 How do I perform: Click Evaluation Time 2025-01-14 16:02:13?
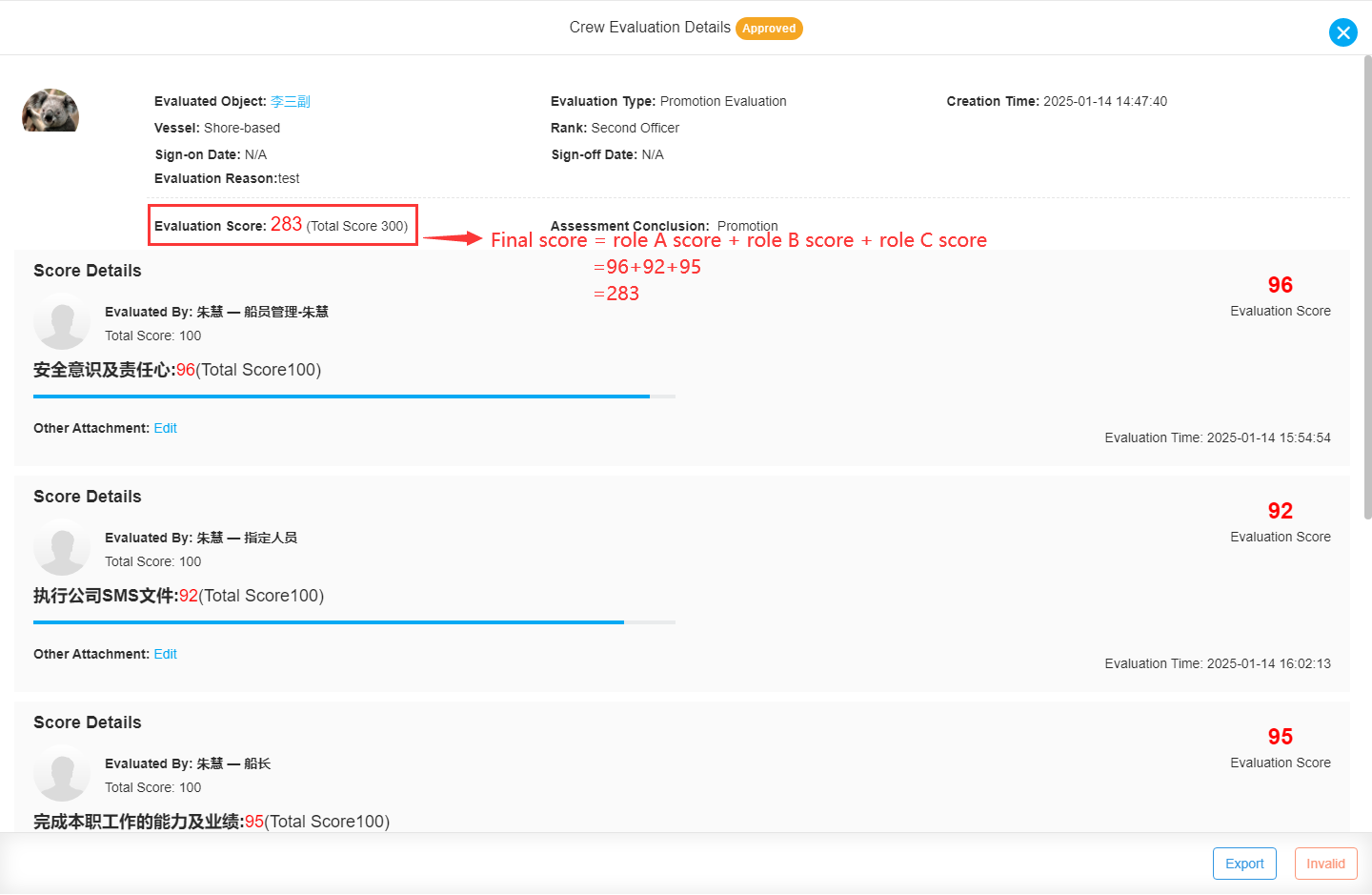1218,663
